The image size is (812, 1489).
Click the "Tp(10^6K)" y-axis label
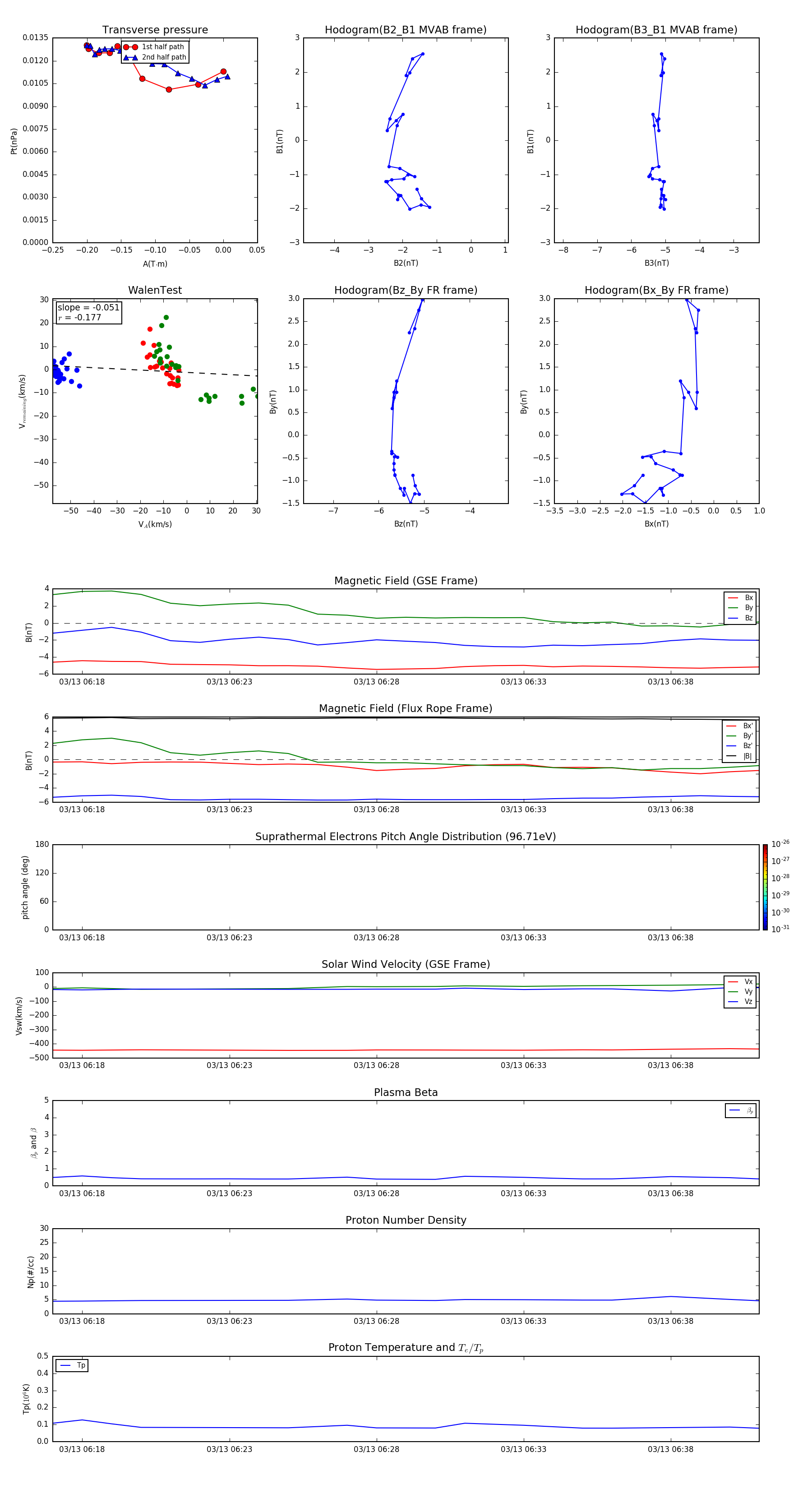tap(26, 1399)
